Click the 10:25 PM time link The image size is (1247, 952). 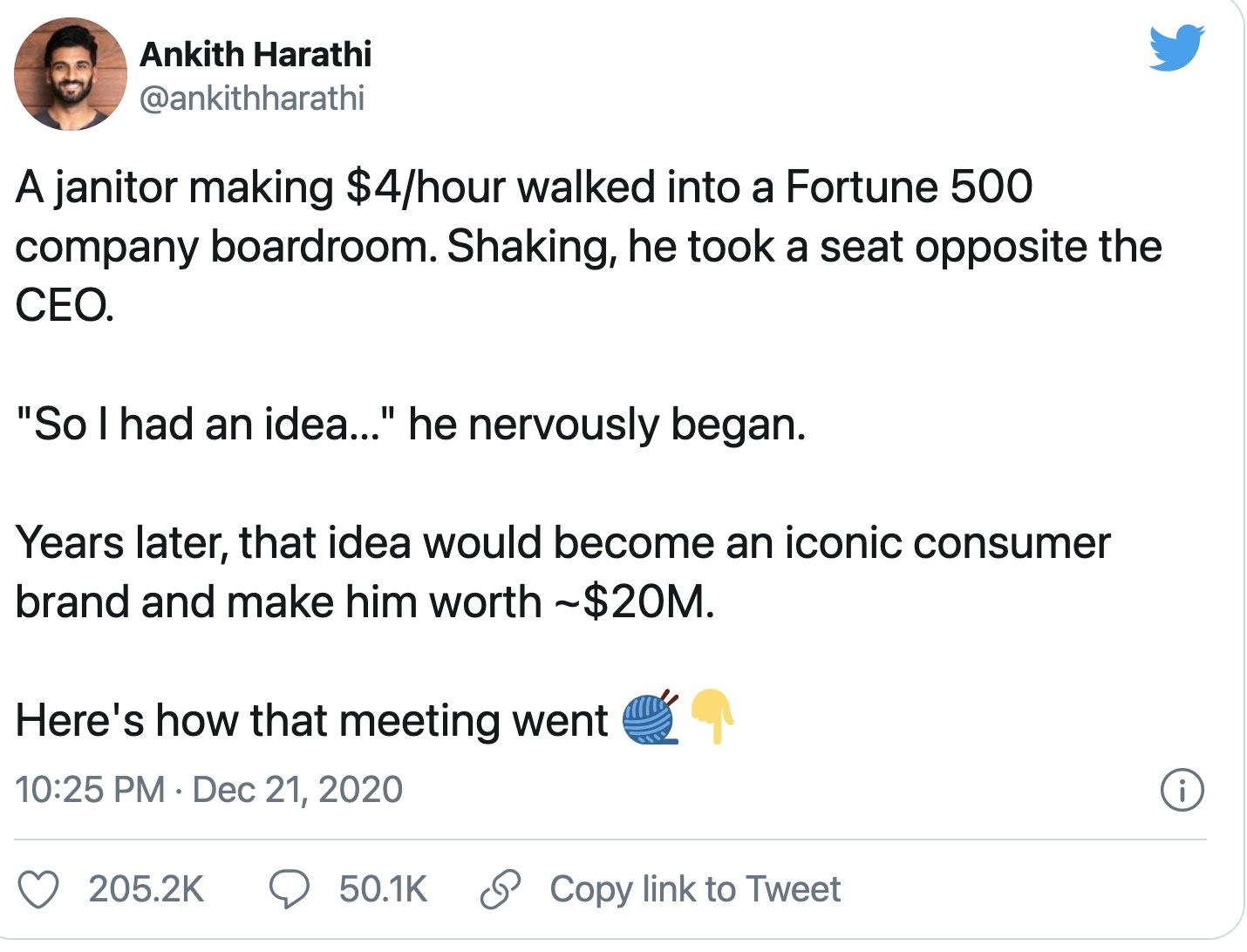[90, 790]
